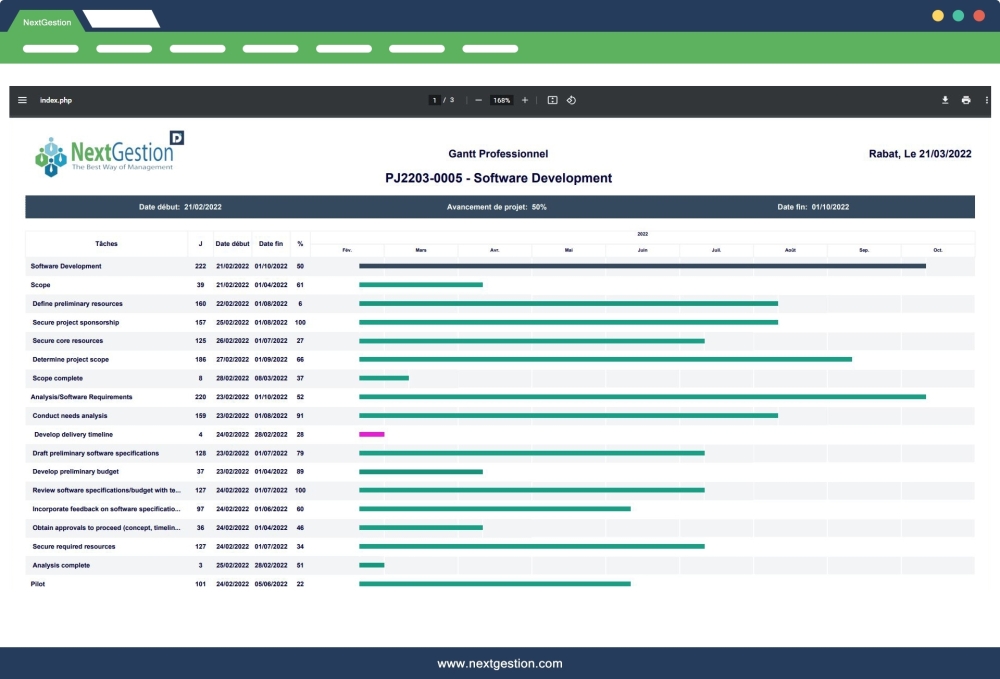
Task: Click the Software Development progress bar
Action: coord(643,266)
